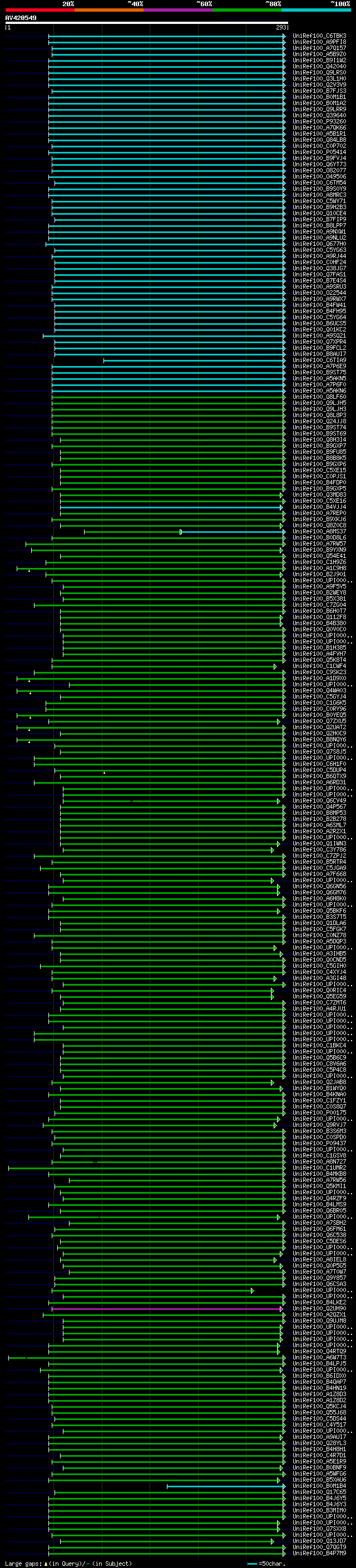Select hit label UniRef100_P93260
356x1568 pixels.
pos(319,122)
